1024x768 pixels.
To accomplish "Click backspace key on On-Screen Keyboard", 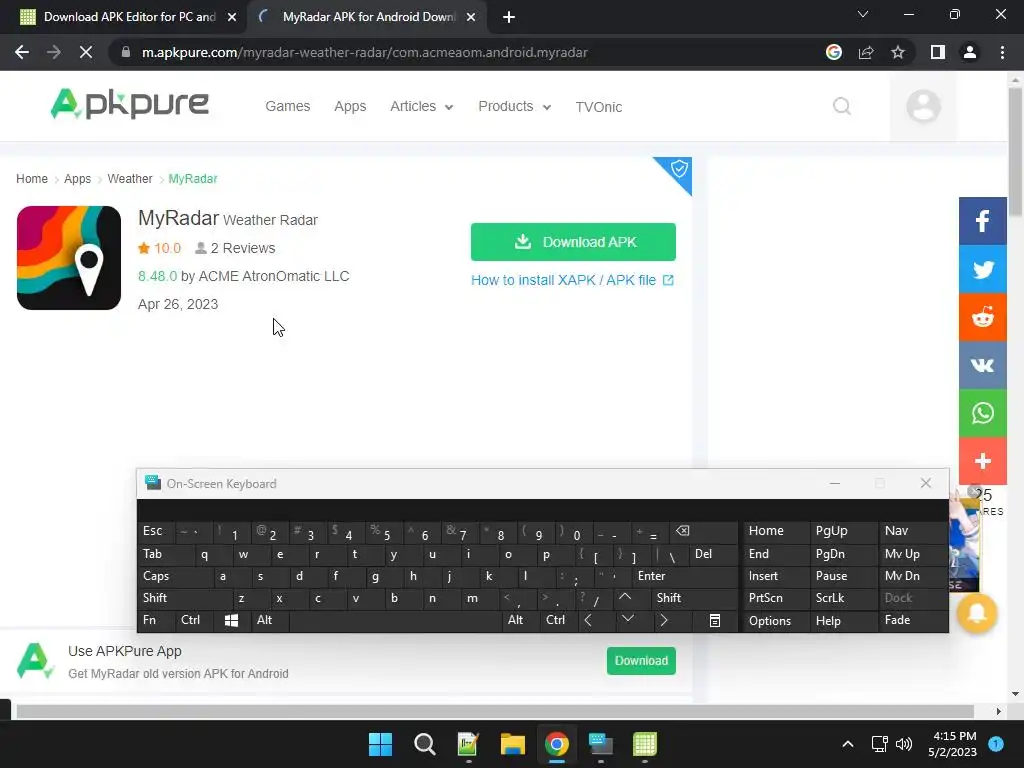I will [x=702, y=531].
